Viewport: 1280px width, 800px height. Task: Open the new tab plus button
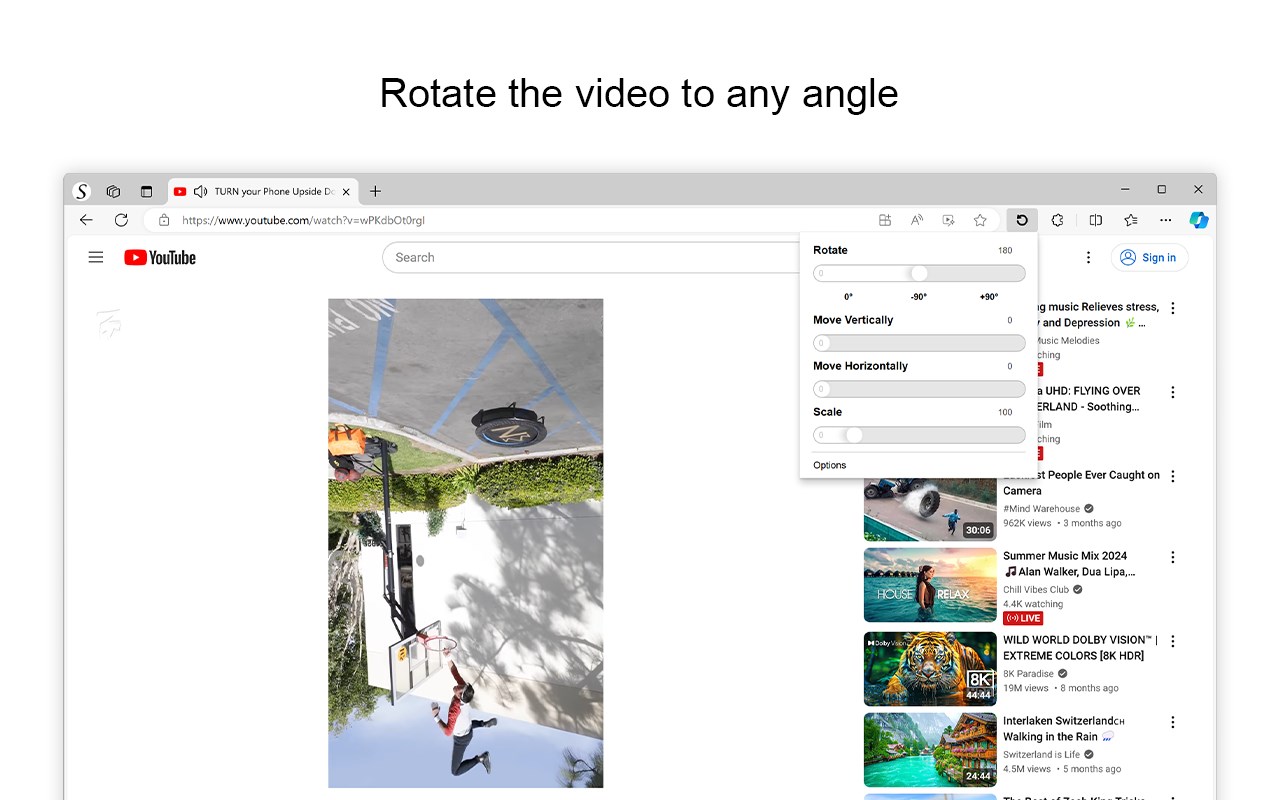pyautogui.click(x=375, y=191)
